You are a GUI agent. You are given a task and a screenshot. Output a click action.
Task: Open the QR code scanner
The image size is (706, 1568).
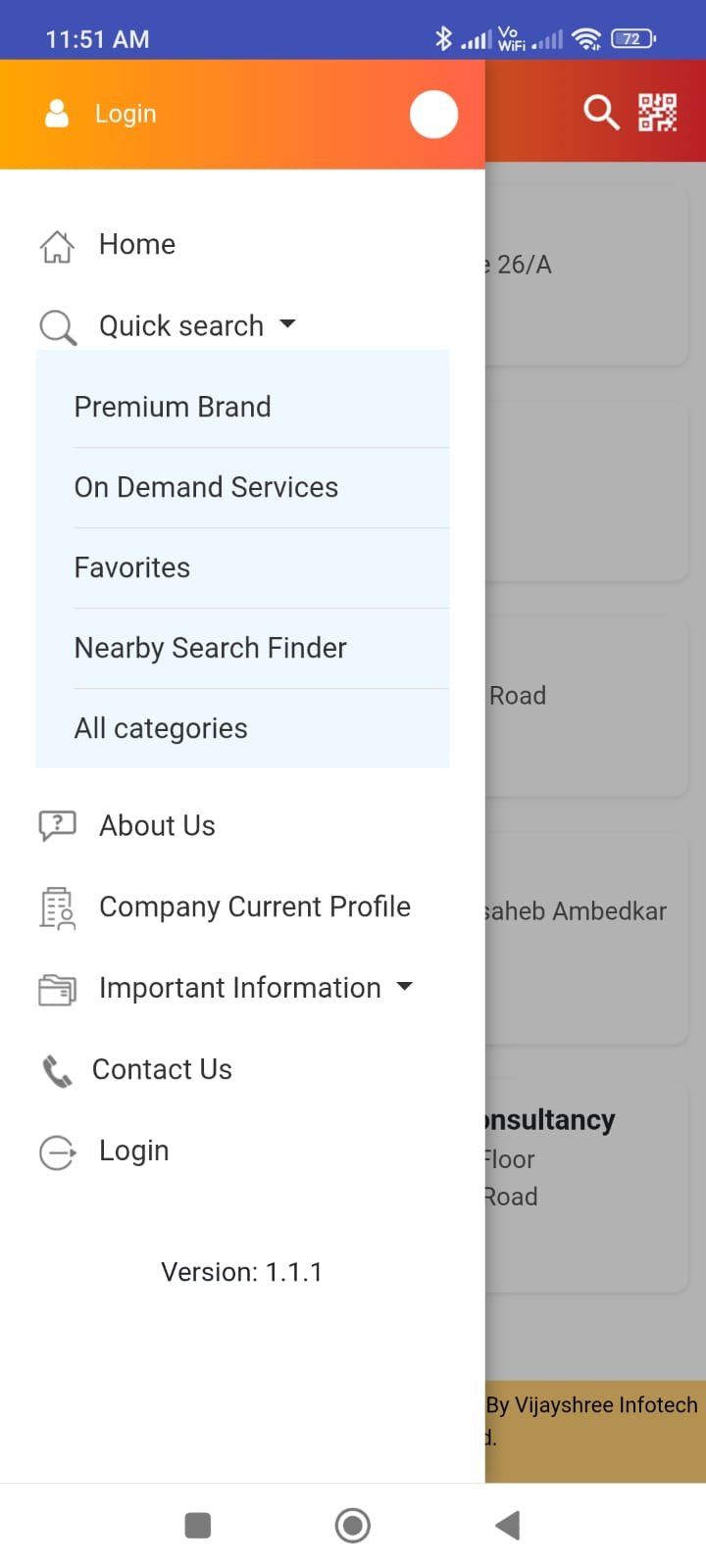[x=657, y=113]
